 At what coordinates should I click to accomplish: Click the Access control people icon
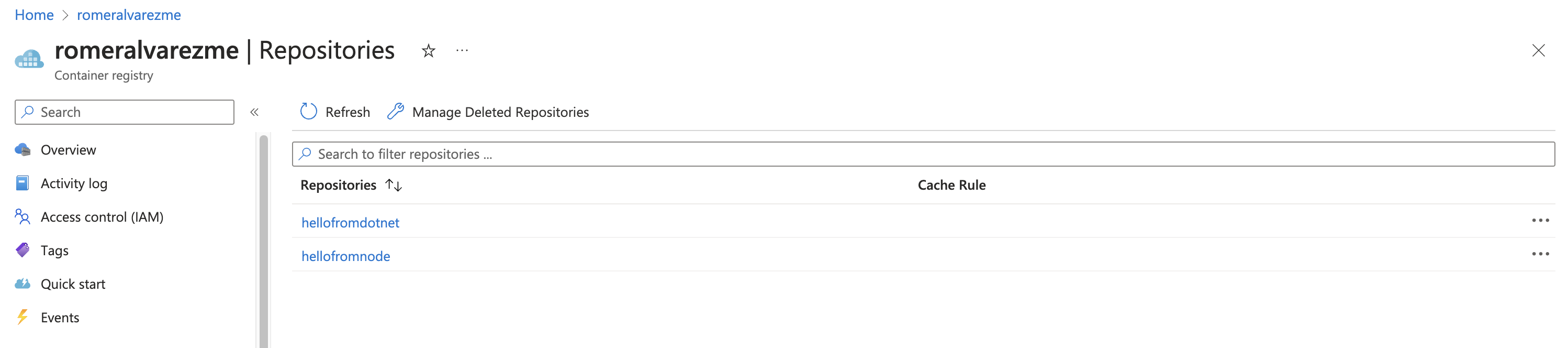coord(23,217)
